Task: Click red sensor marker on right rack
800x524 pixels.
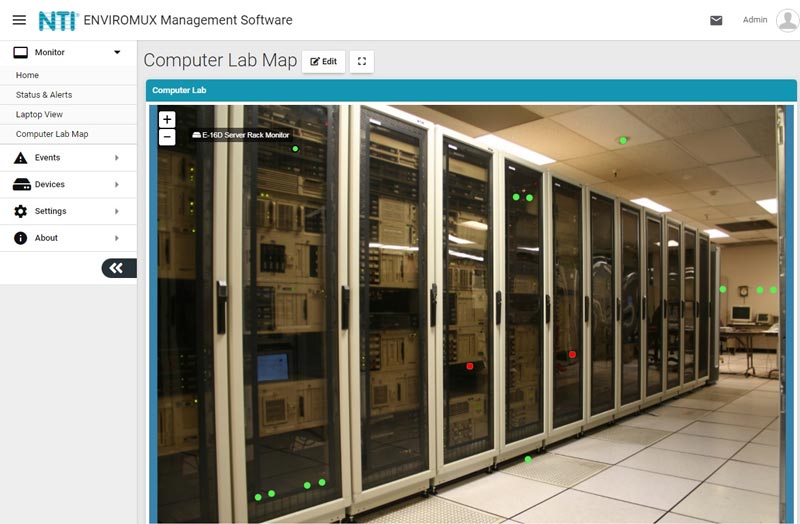Action: (572, 355)
